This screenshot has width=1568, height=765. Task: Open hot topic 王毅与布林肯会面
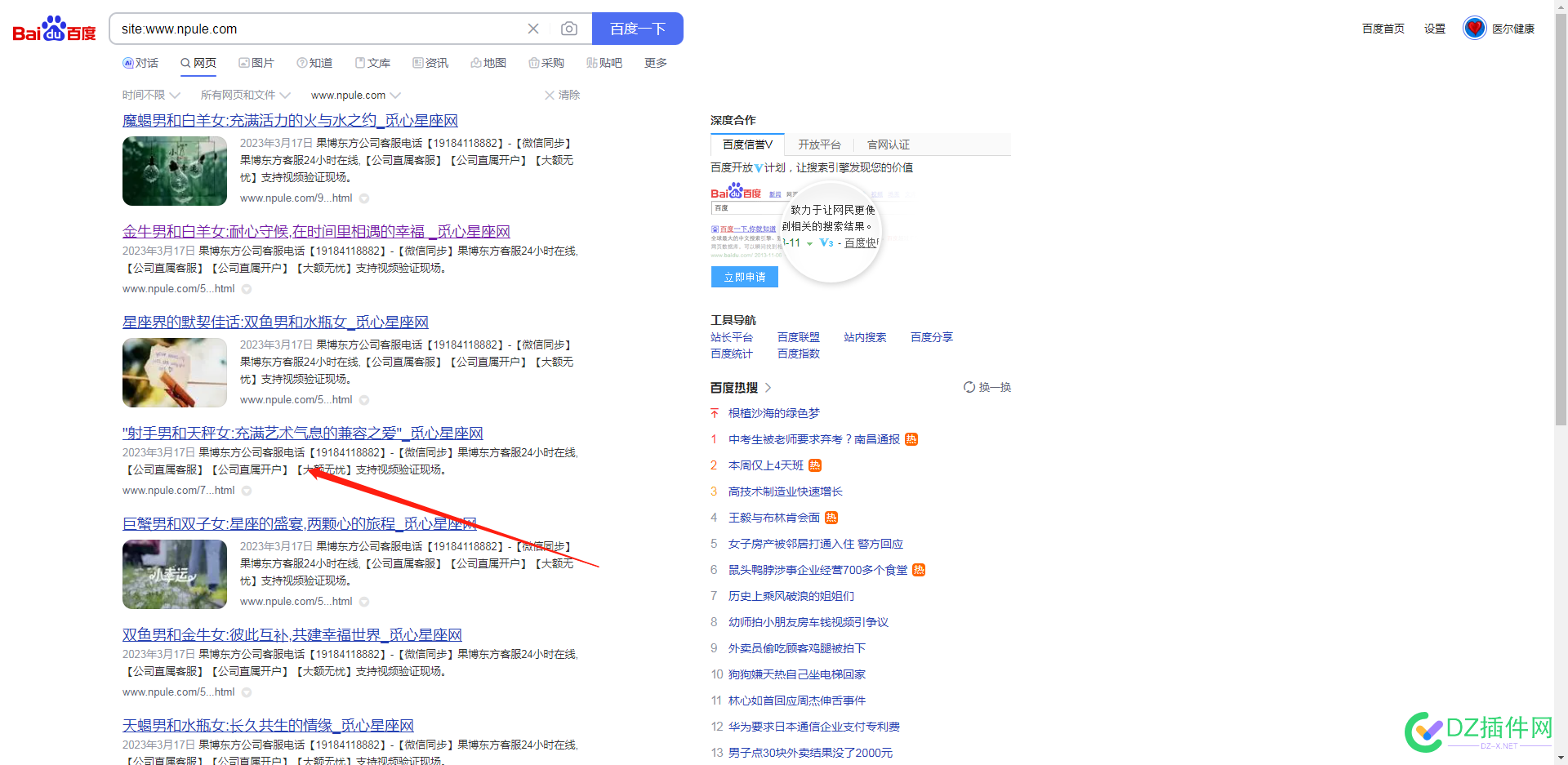(x=774, y=518)
